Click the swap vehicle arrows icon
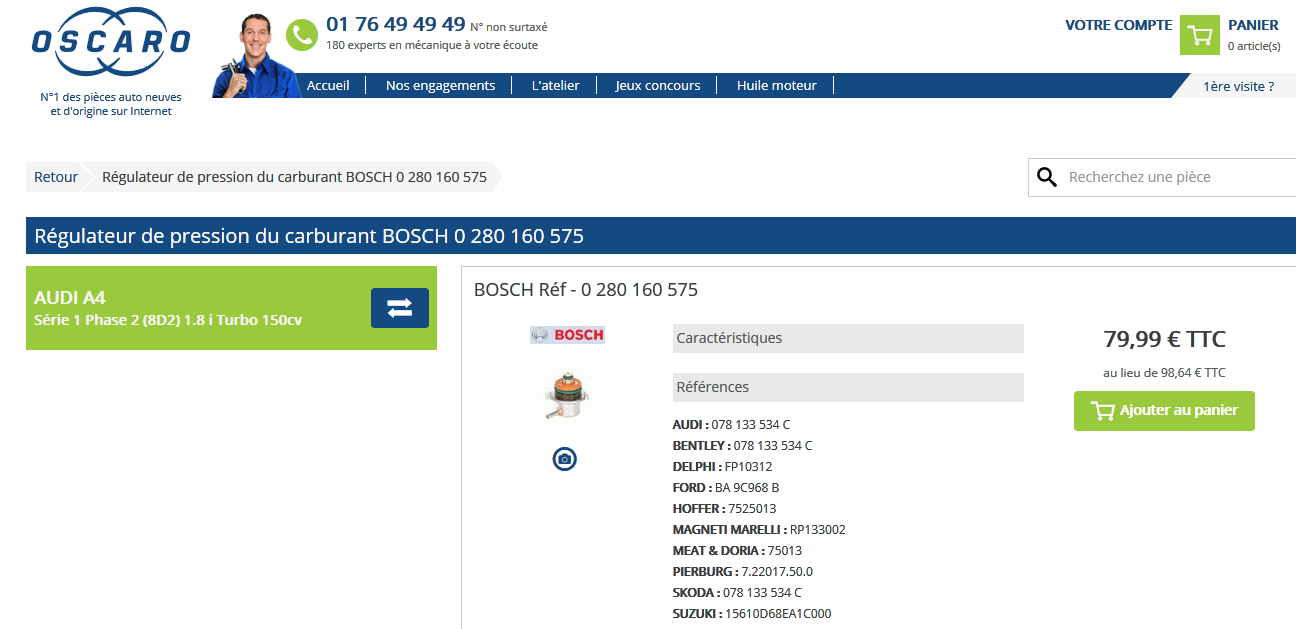The height and width of the screenshot is (629, 1296). tap(399, 308)
